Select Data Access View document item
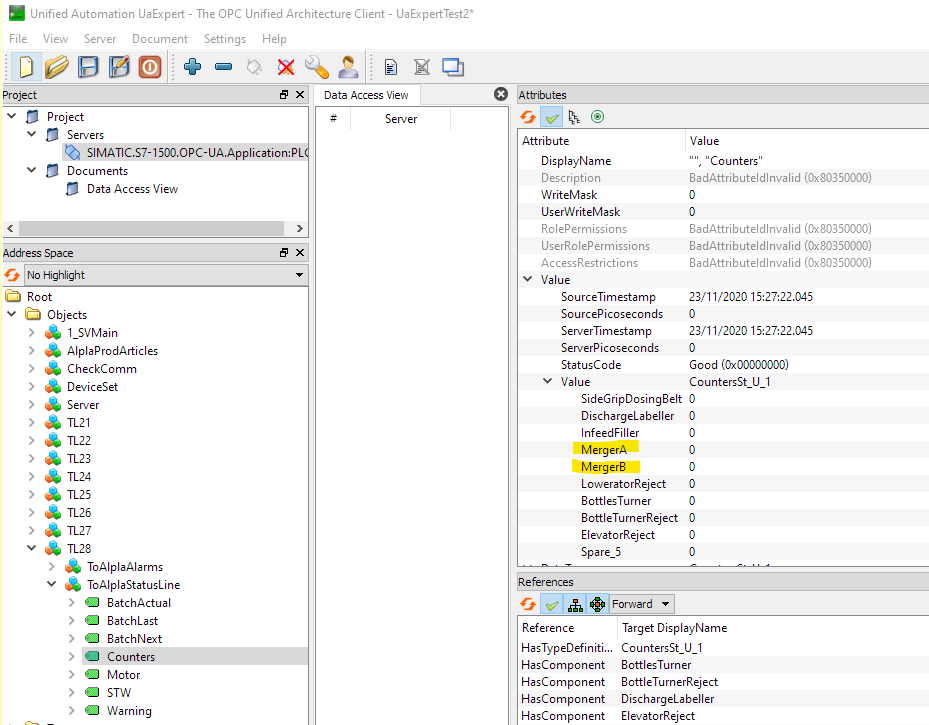This screenshot has width=929, height=725. pos(132,189)
